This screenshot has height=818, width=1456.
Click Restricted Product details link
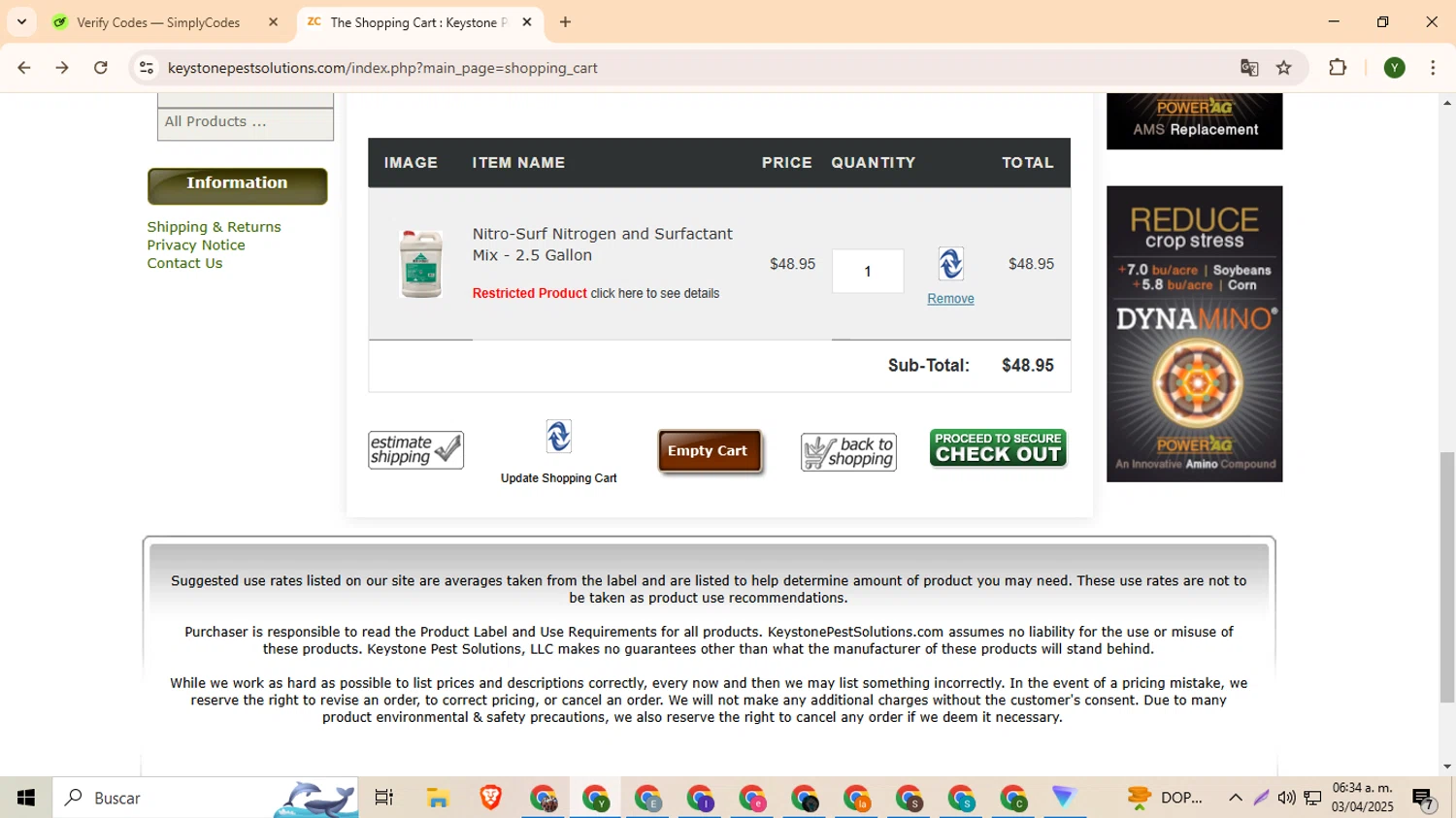596,293
